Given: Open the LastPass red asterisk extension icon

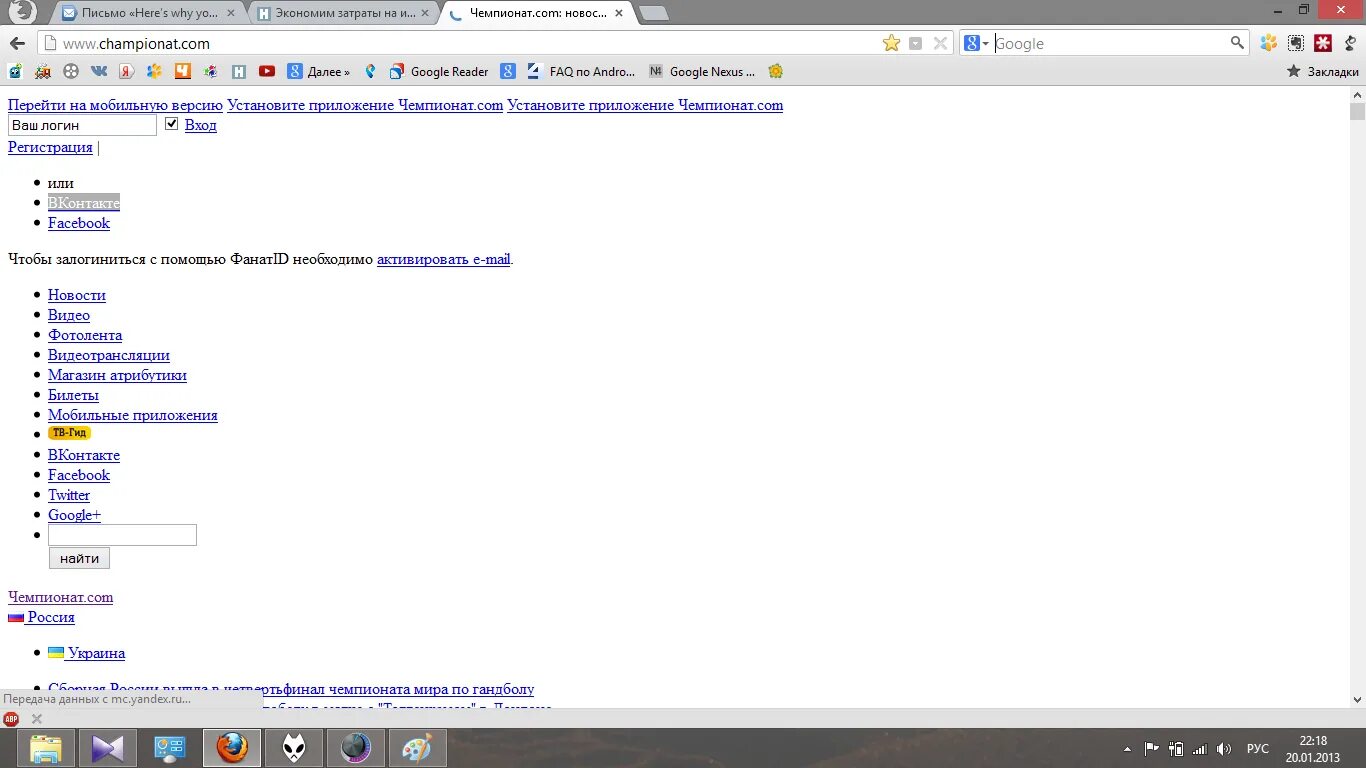Looking at the screenshot, I should (x=1323, y=43).
